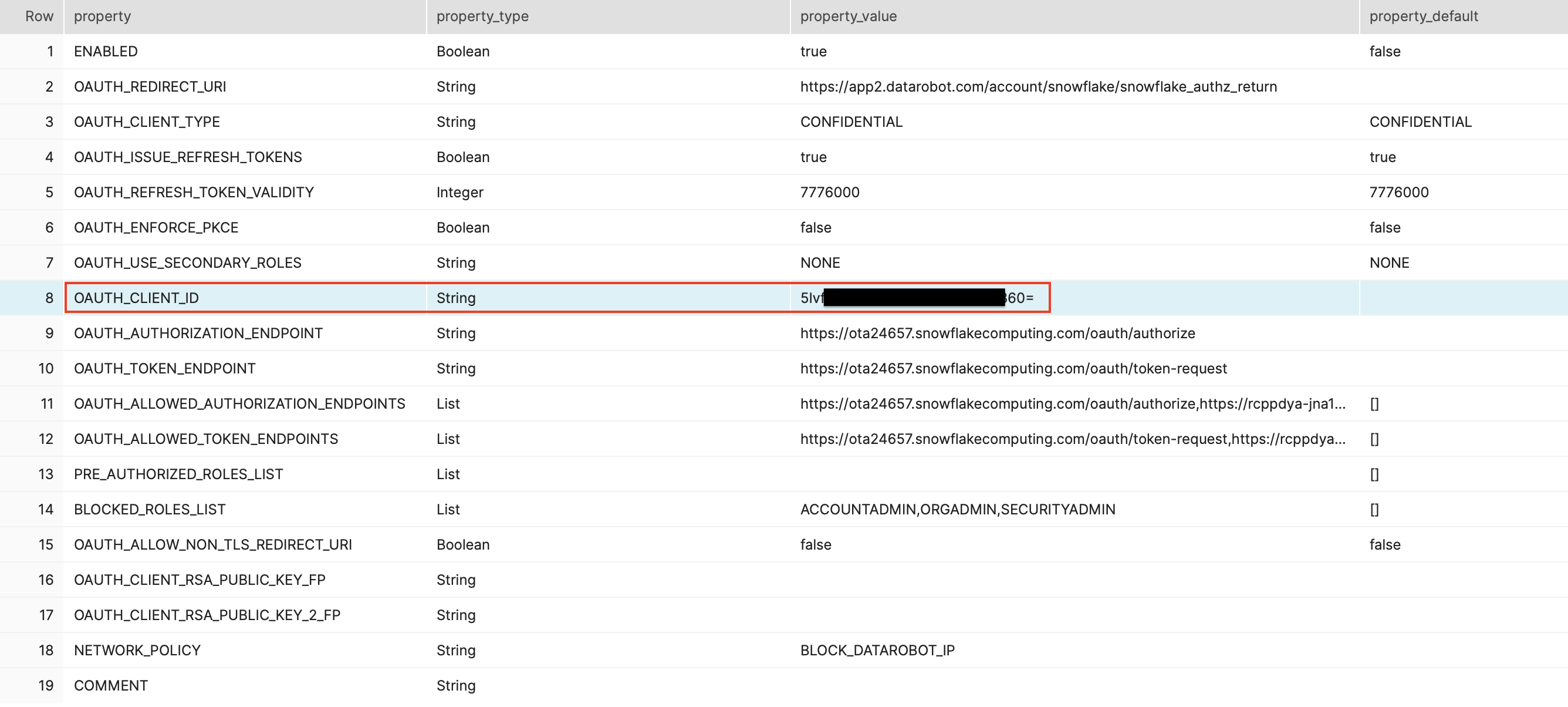Viewport: 1568px width, 707px height.
Task: Click the 7776000 refresh token validity value
Action: pos(830,192)
